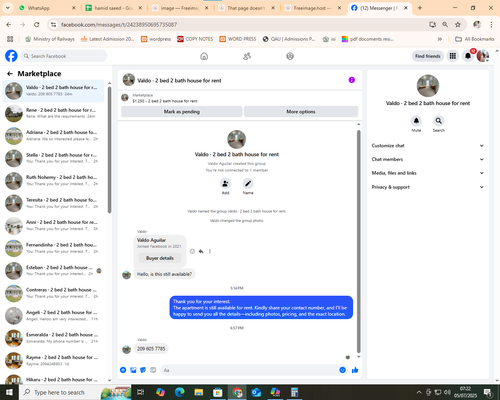Open the notifications bell icon
The height and width of the screenshot is (400, 500).
coord(468,56)
